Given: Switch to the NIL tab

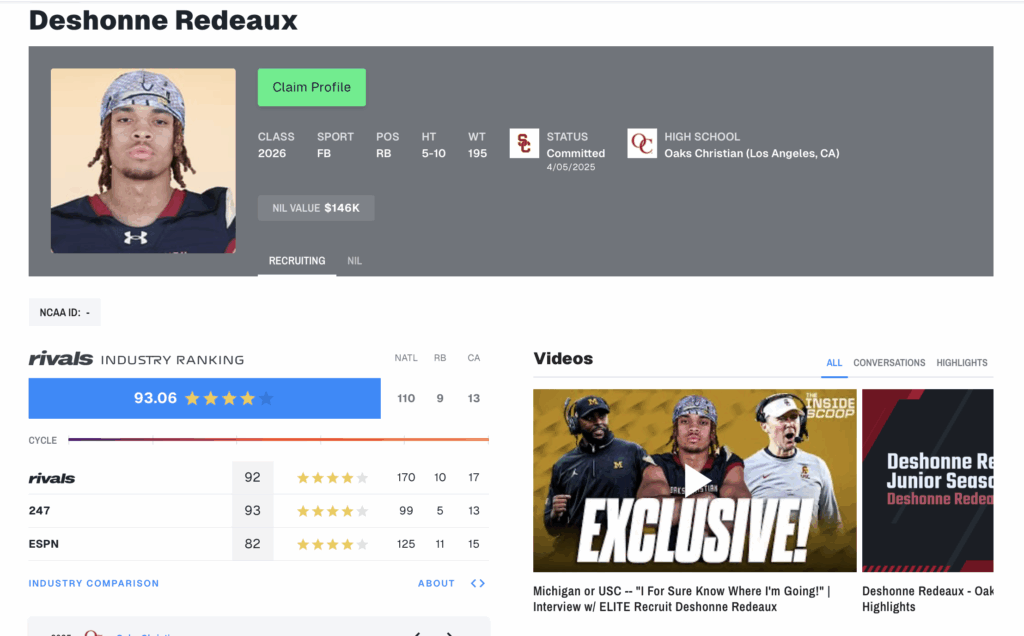Looking at the screenshot, I should click(x=355, y=261).
